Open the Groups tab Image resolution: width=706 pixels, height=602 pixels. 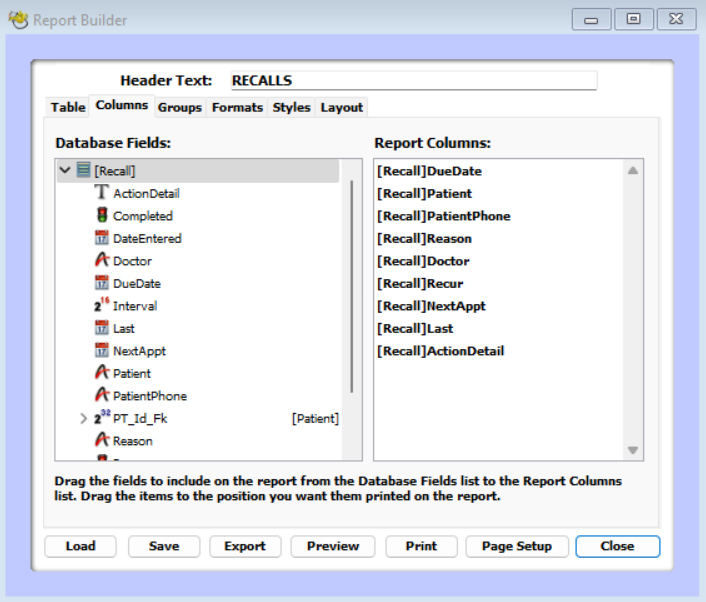(180, 107)
